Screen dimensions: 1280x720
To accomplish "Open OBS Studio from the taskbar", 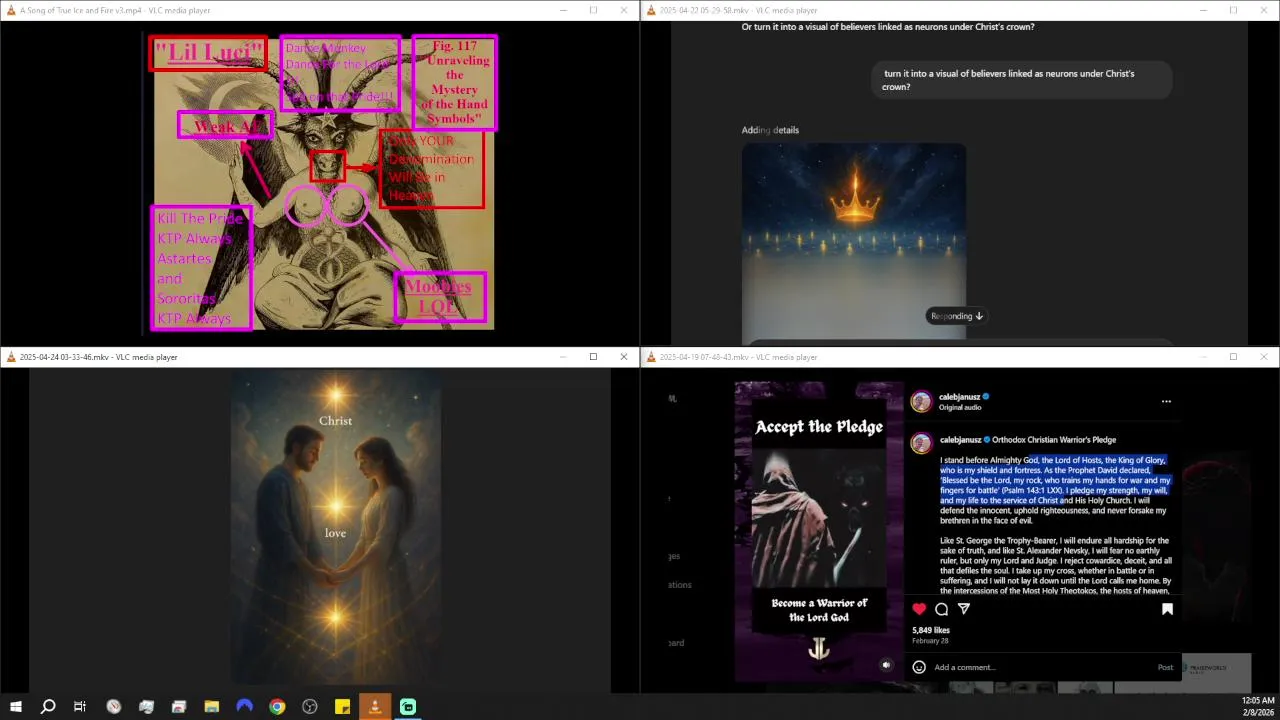I will (x=310, y=706).
